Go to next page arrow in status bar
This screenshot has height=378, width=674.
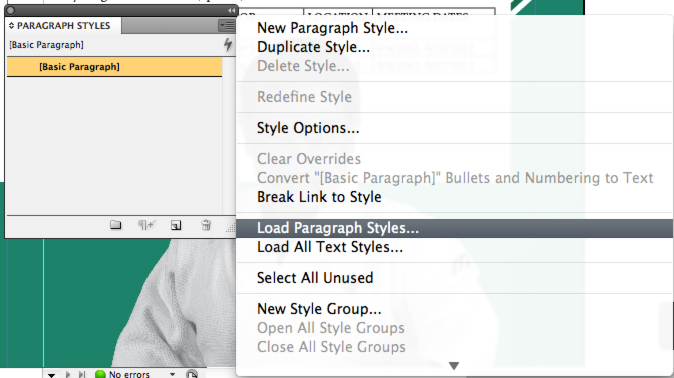coord(67,375)
